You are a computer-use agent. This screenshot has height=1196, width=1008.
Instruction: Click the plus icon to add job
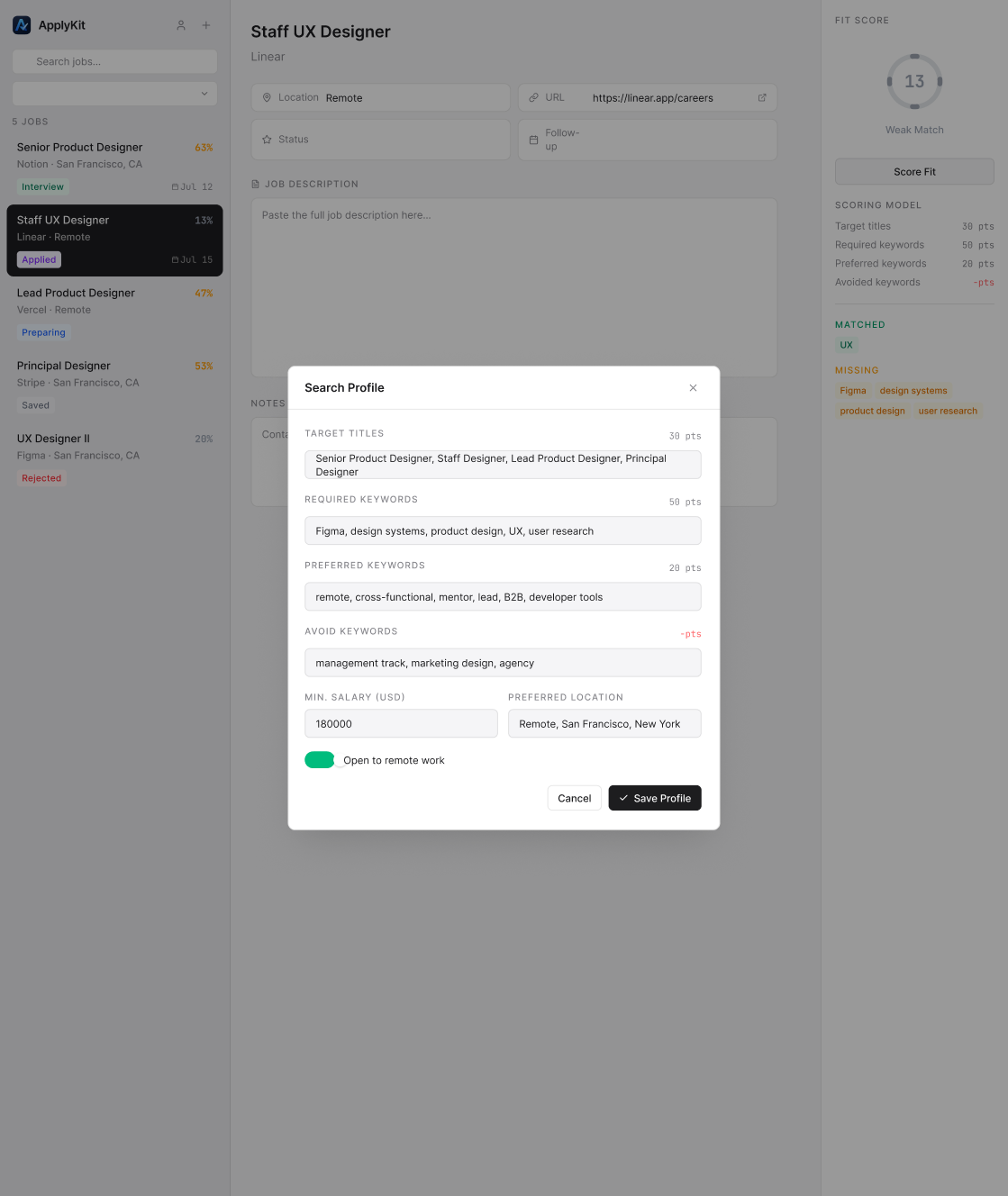(206, 25)
